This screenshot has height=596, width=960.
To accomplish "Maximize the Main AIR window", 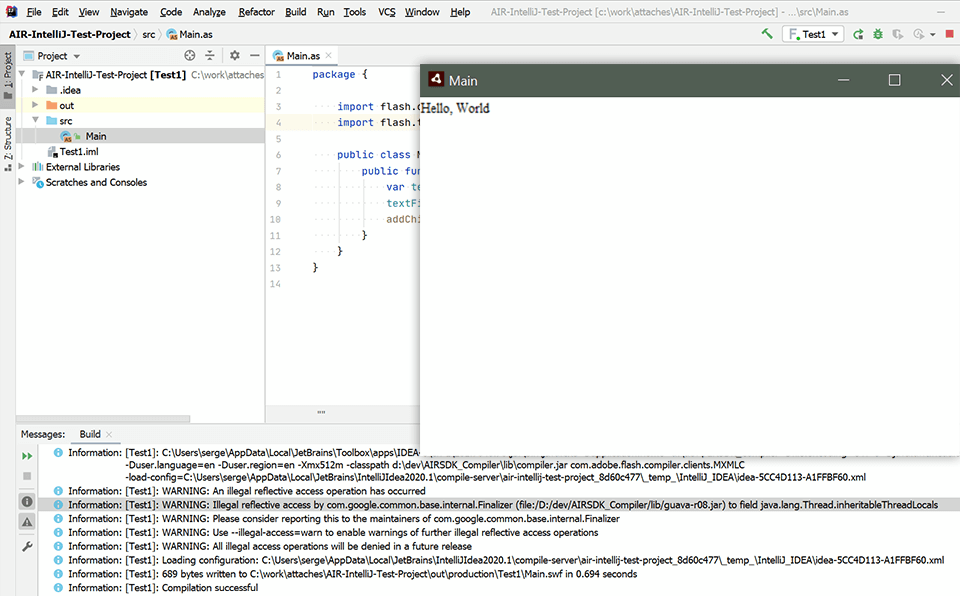I will pyautogui.click(x=894, y=80).
